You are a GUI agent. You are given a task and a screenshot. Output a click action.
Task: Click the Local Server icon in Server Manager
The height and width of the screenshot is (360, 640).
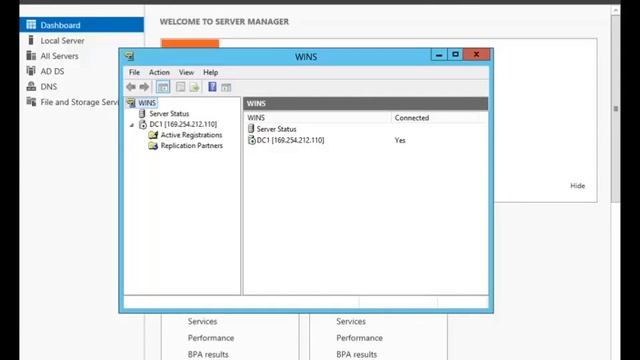[31, 40]
